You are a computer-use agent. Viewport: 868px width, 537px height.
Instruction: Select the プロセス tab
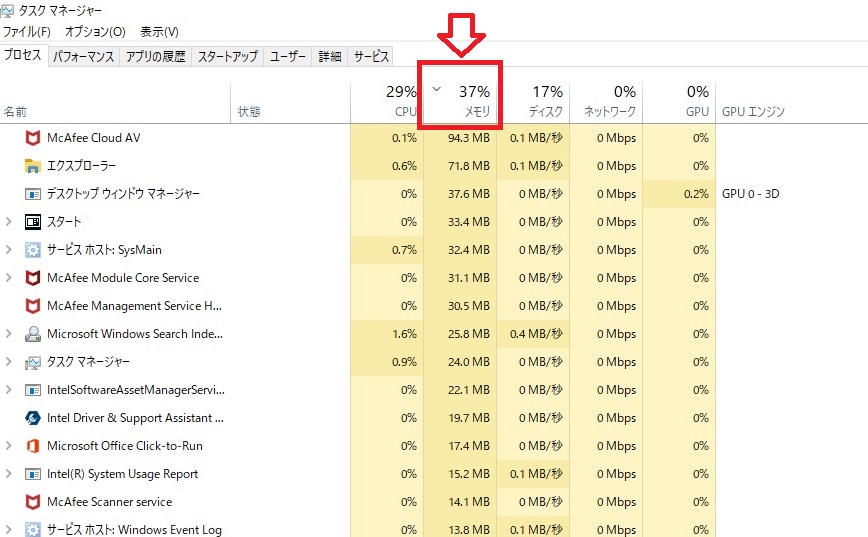coord(23,55)
